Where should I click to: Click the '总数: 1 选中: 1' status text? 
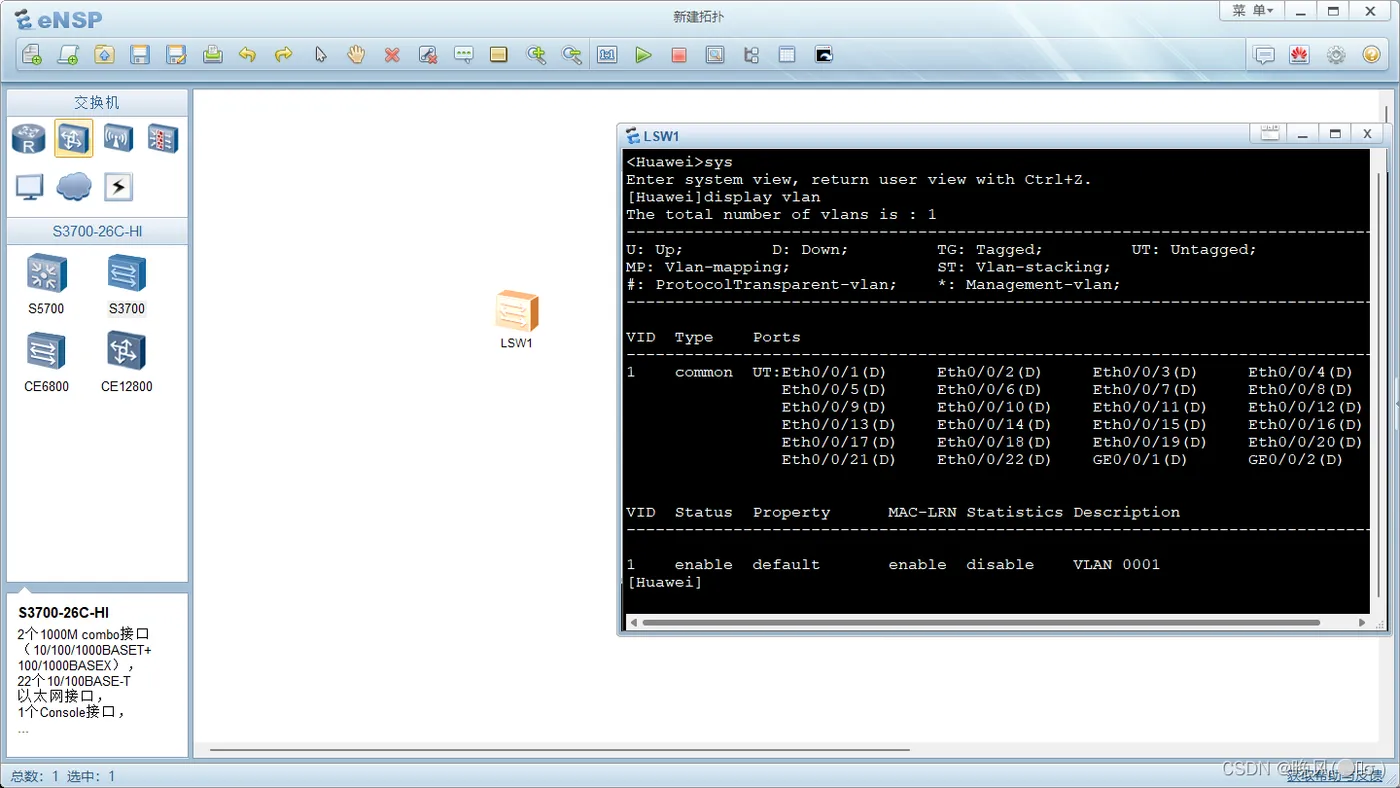63,776
